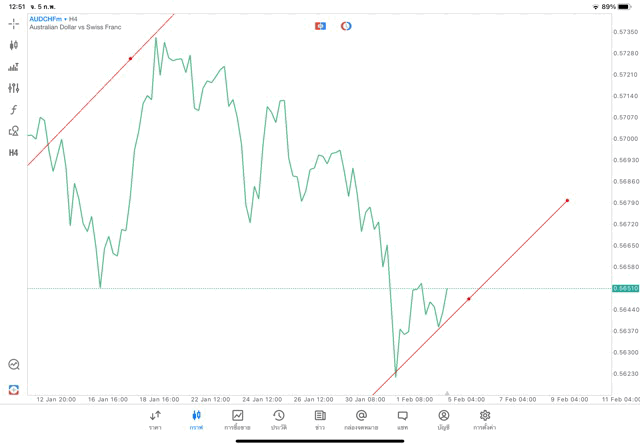Open the drawing objects shapes tool
The width and height of the screenshot is (640, 447).
tap(14, 131)
